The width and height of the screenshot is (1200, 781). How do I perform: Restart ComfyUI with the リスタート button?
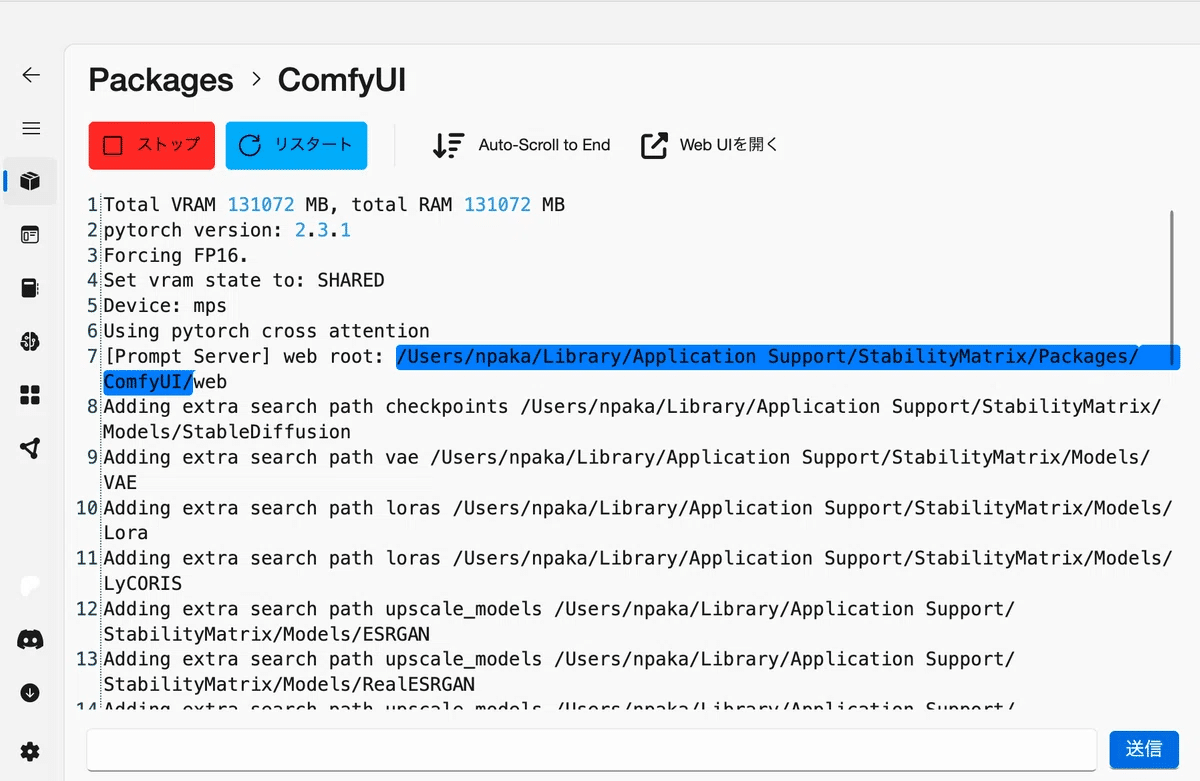[296, 144]
